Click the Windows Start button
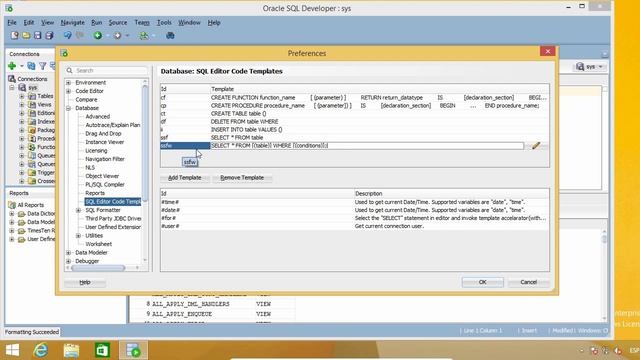Screen dimensions: 640x360 (12, 350)
